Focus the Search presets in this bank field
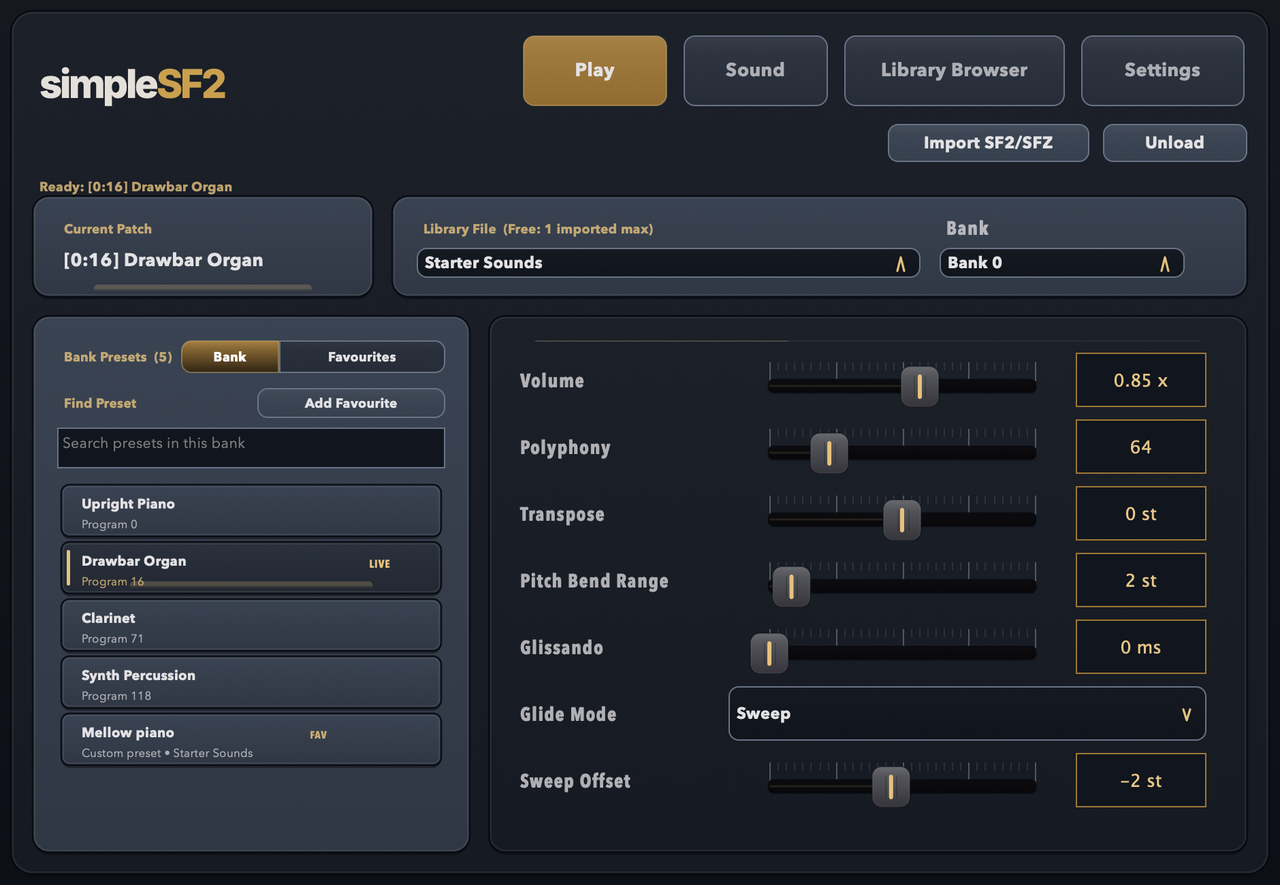 point(251,448)
